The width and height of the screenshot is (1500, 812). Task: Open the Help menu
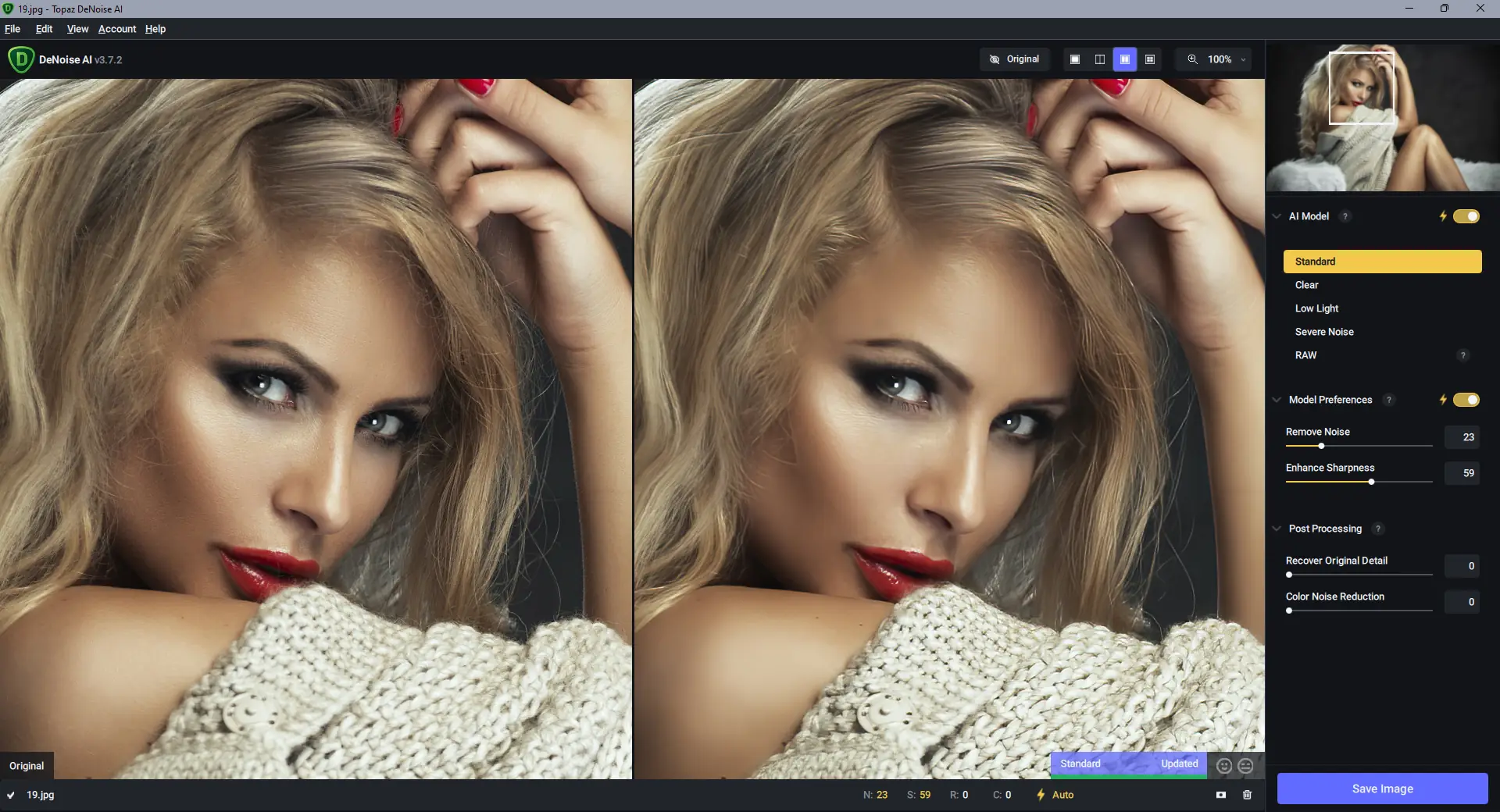click(x=155, y=29)
